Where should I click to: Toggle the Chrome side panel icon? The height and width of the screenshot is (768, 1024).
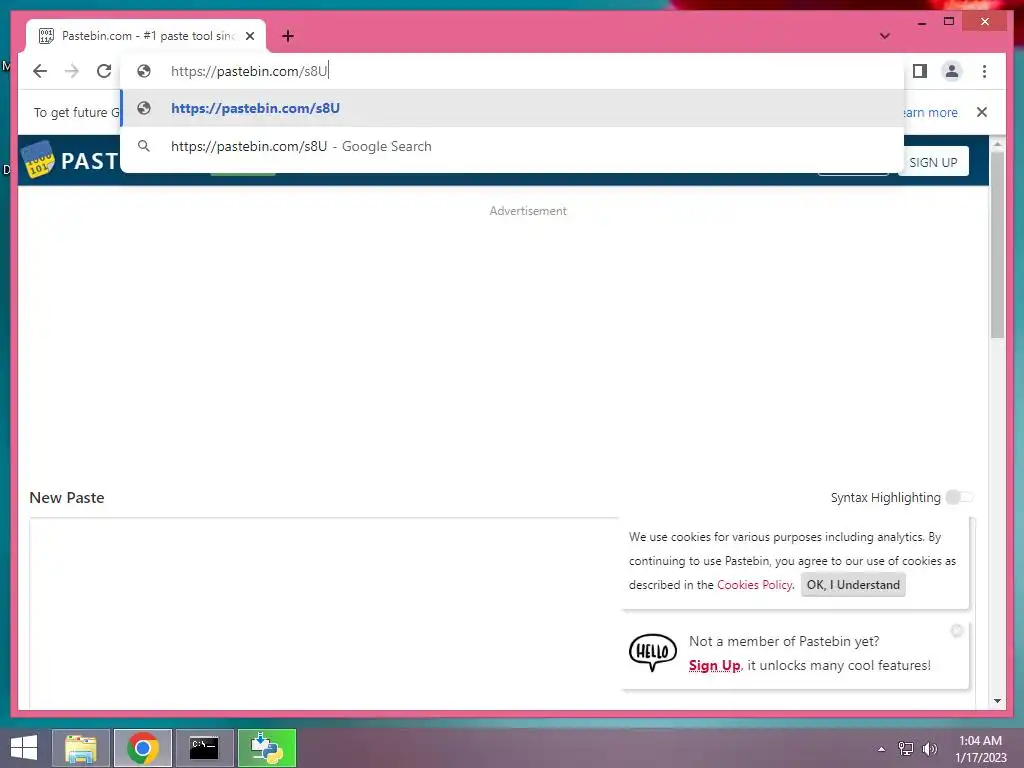pos(920,71)
